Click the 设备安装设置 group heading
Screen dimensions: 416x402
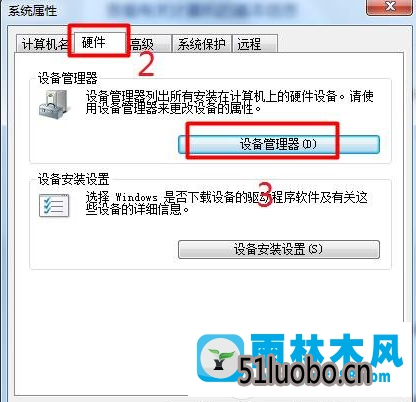pyautogui.click(x=73, y=179)
